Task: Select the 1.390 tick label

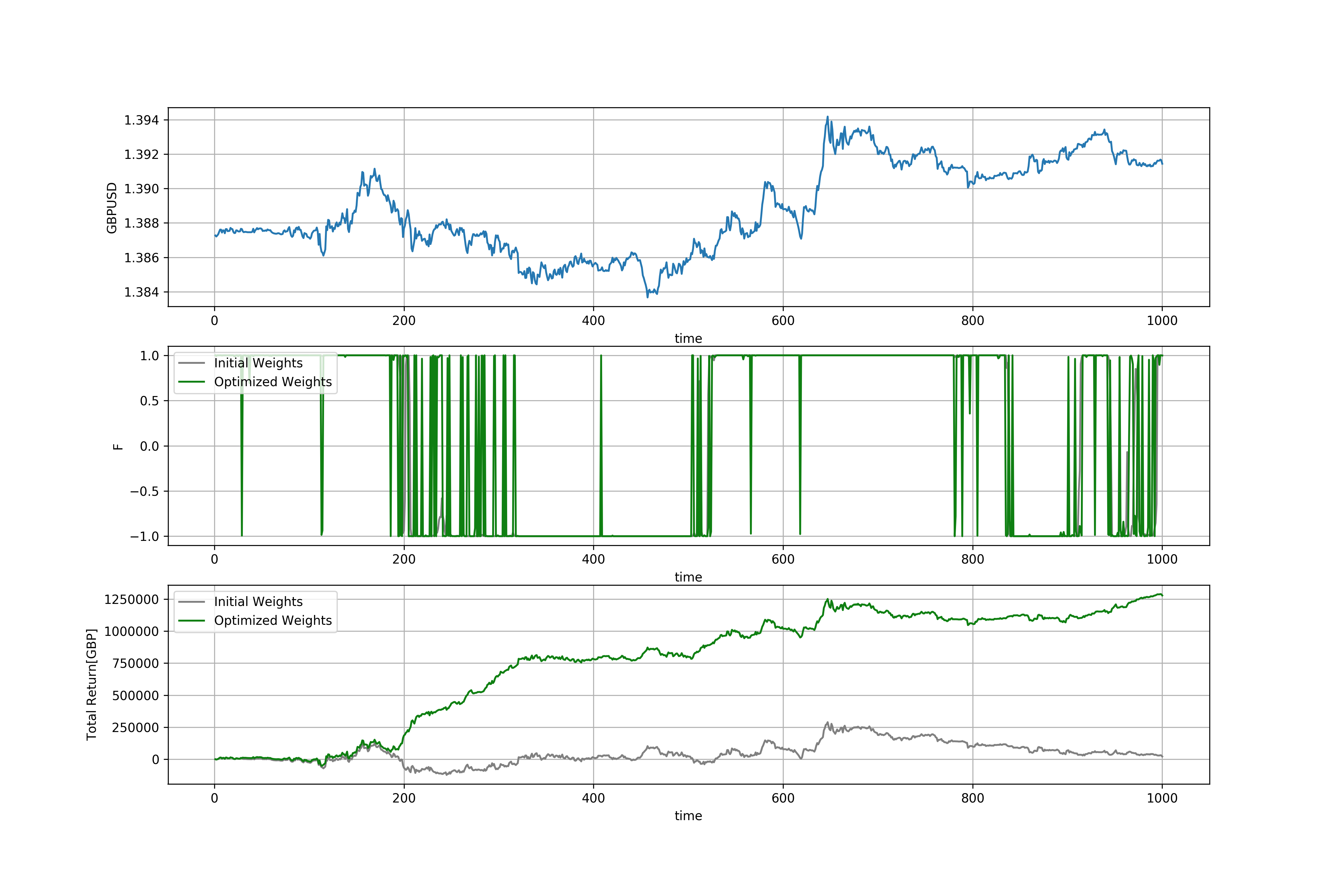Action: (x=142, y=188)
